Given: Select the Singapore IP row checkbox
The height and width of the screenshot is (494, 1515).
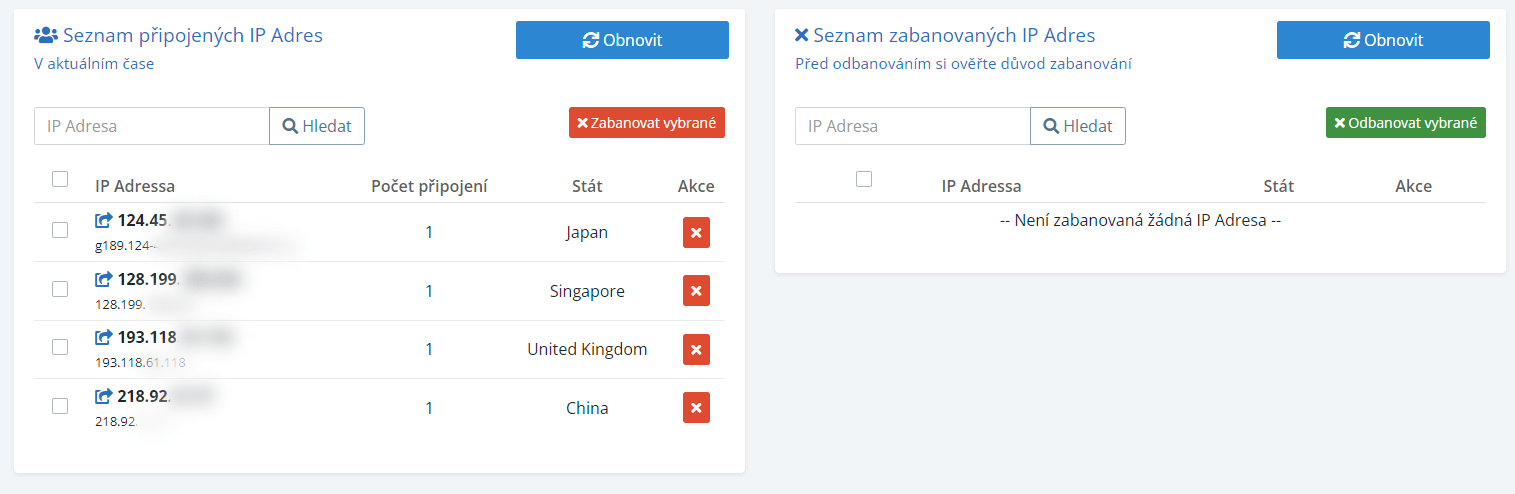Looking at the screenshot, I should pos(60,289).
